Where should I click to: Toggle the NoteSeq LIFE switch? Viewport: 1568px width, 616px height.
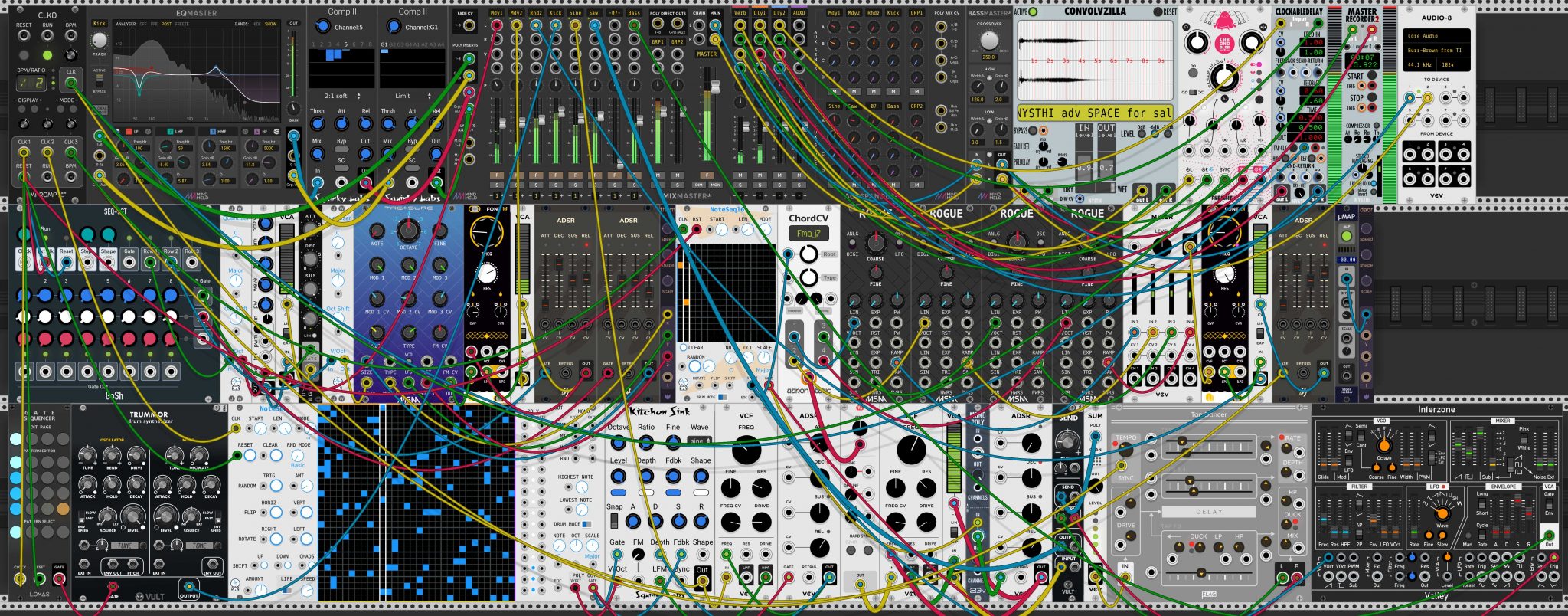pos(286,590)
